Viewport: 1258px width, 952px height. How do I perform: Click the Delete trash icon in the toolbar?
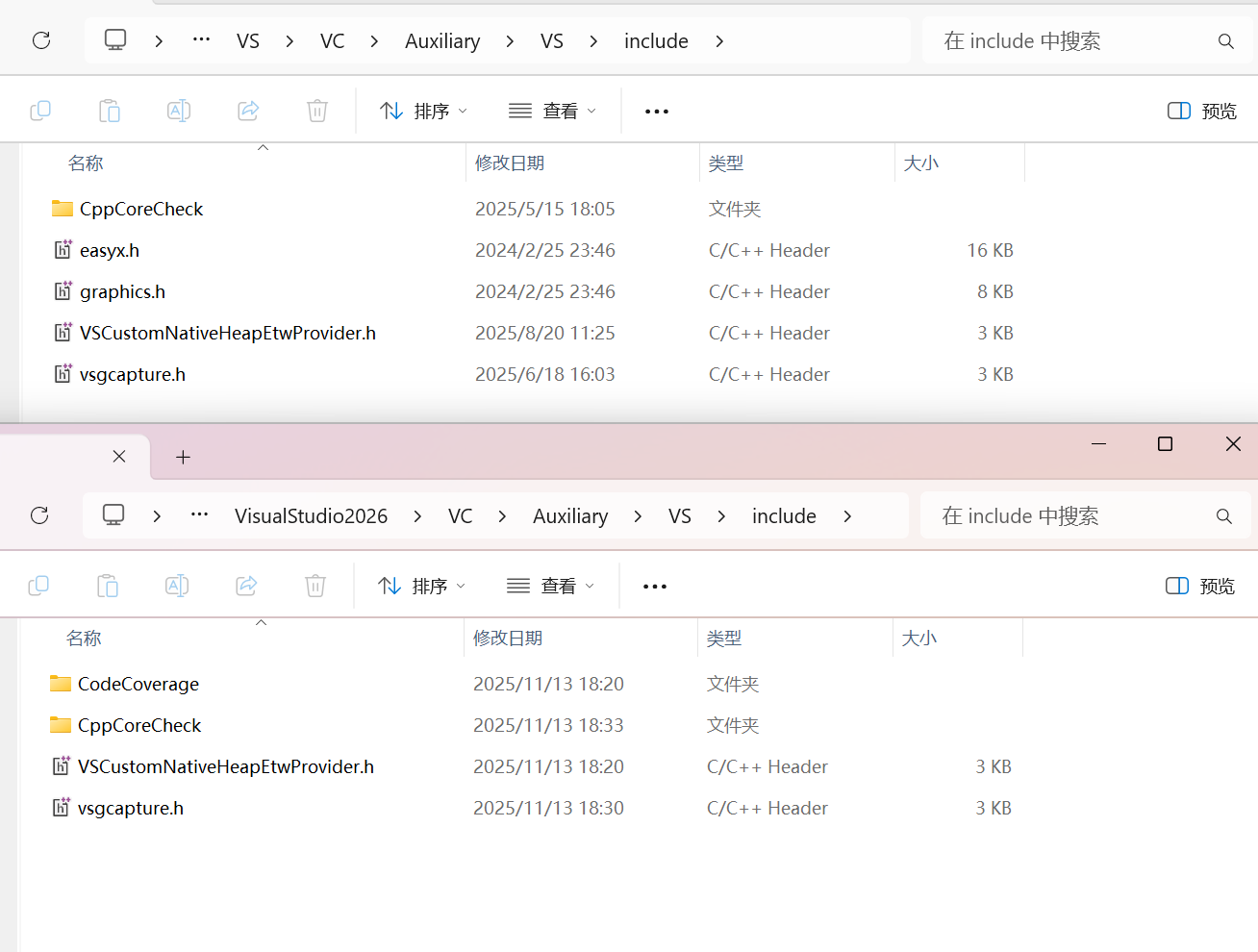[317, 111]
